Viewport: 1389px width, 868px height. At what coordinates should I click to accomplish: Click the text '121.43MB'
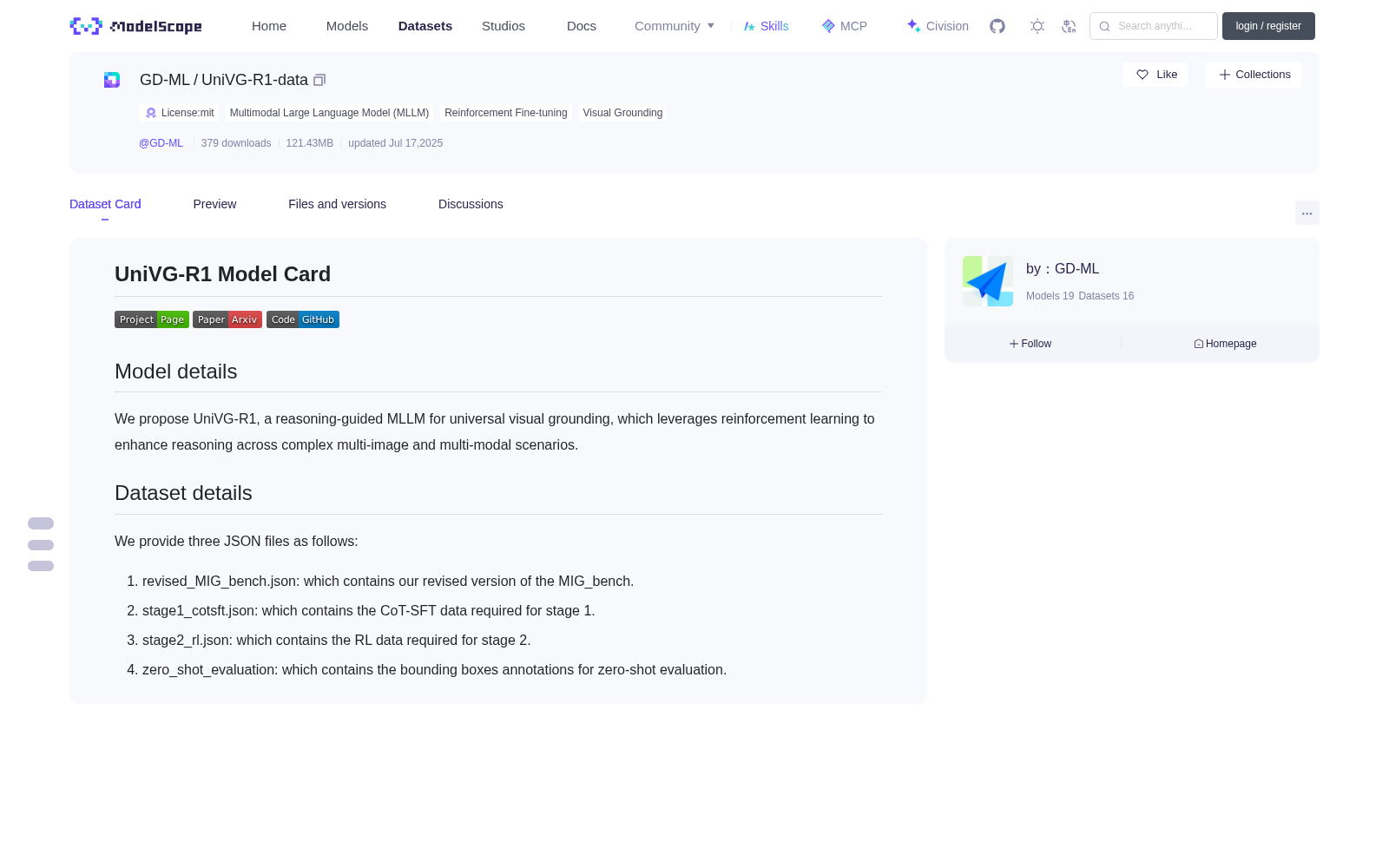tap(310, 143)
